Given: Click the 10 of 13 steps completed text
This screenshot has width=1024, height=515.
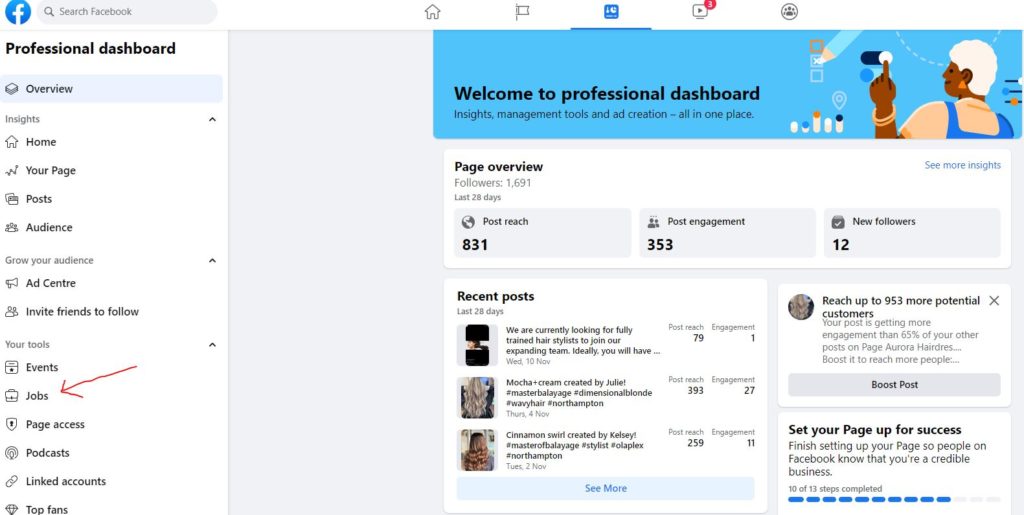Looking at the screenshot, I should 835,488.
